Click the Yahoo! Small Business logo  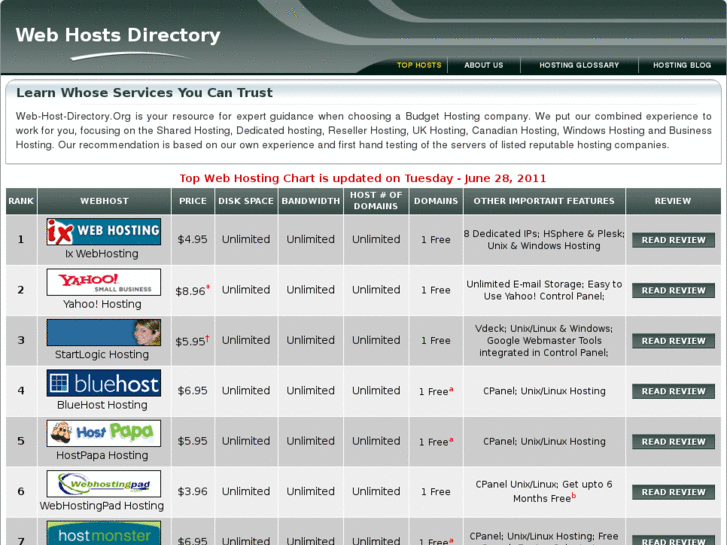pos(104,282)
